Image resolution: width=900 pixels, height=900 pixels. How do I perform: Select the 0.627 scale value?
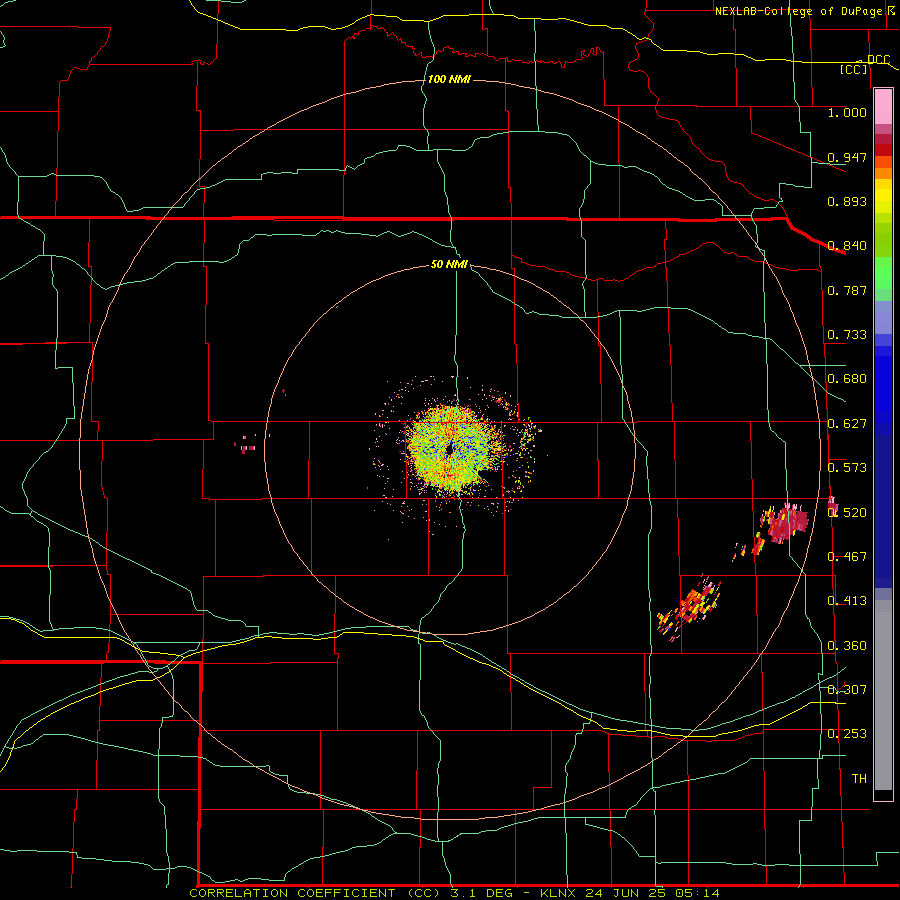coord(847,424)
